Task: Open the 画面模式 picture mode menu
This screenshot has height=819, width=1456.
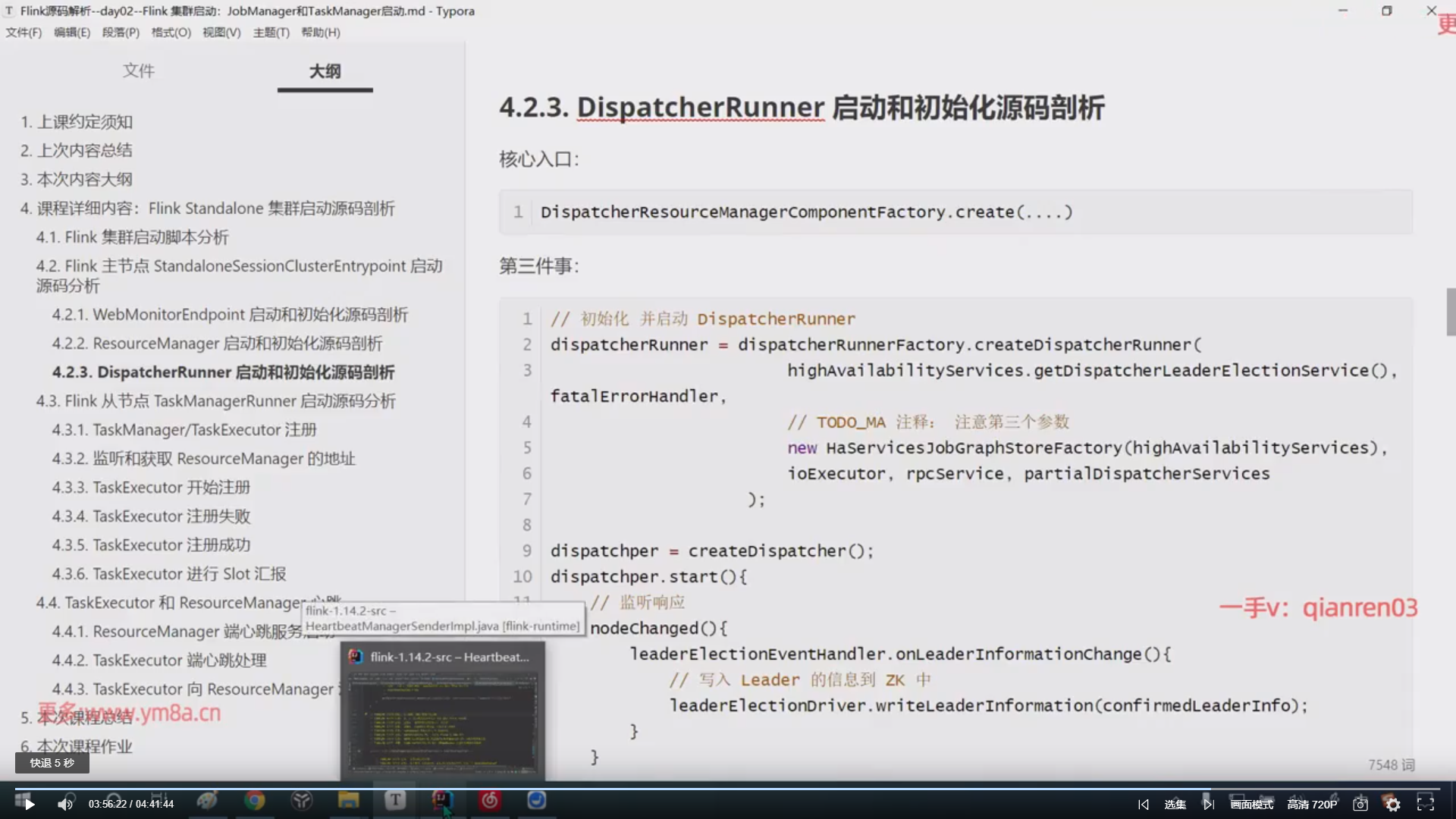Action: click(x=1251, y=805)
